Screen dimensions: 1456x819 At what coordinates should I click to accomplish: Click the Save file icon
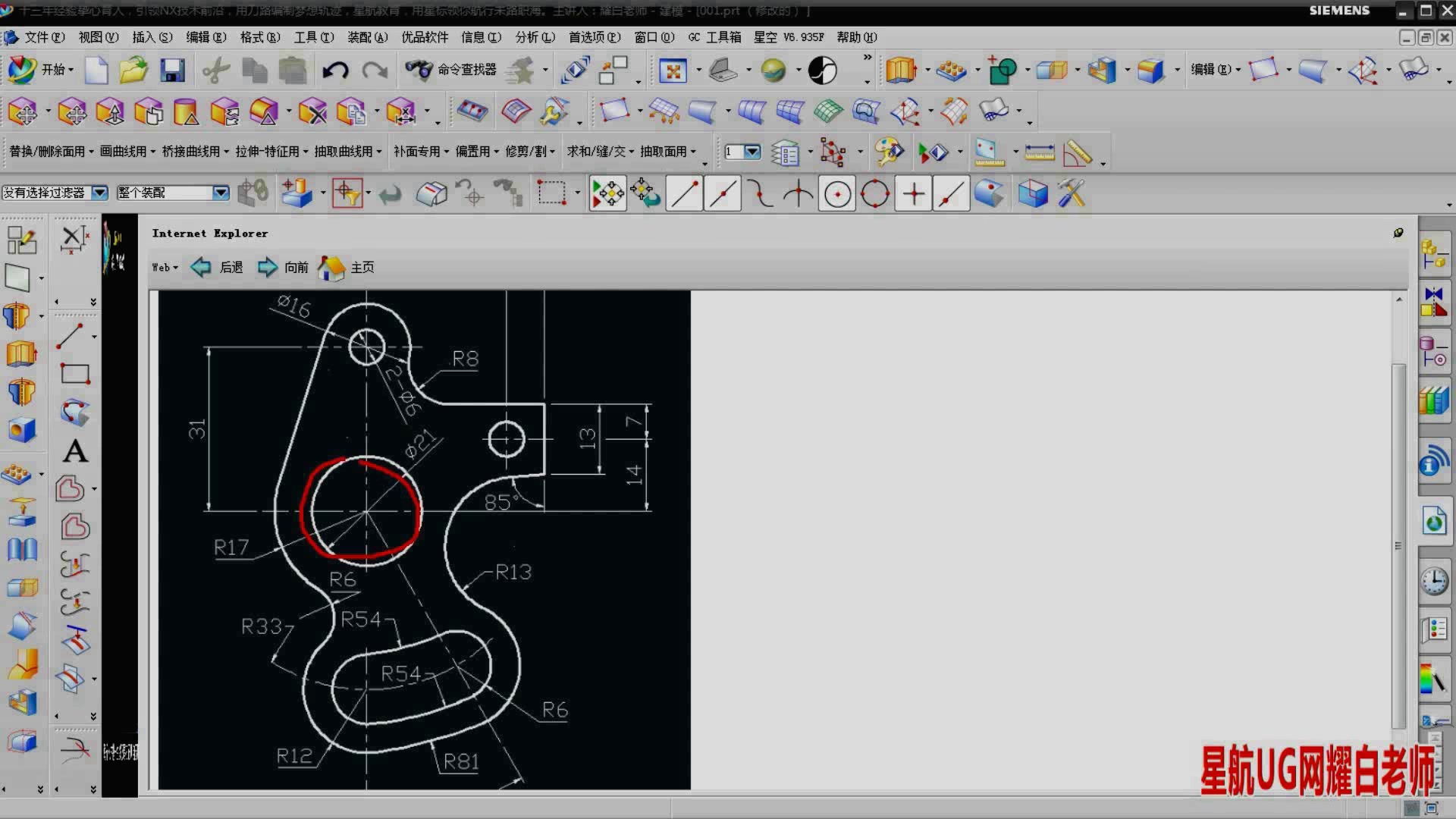coord(172,71)
